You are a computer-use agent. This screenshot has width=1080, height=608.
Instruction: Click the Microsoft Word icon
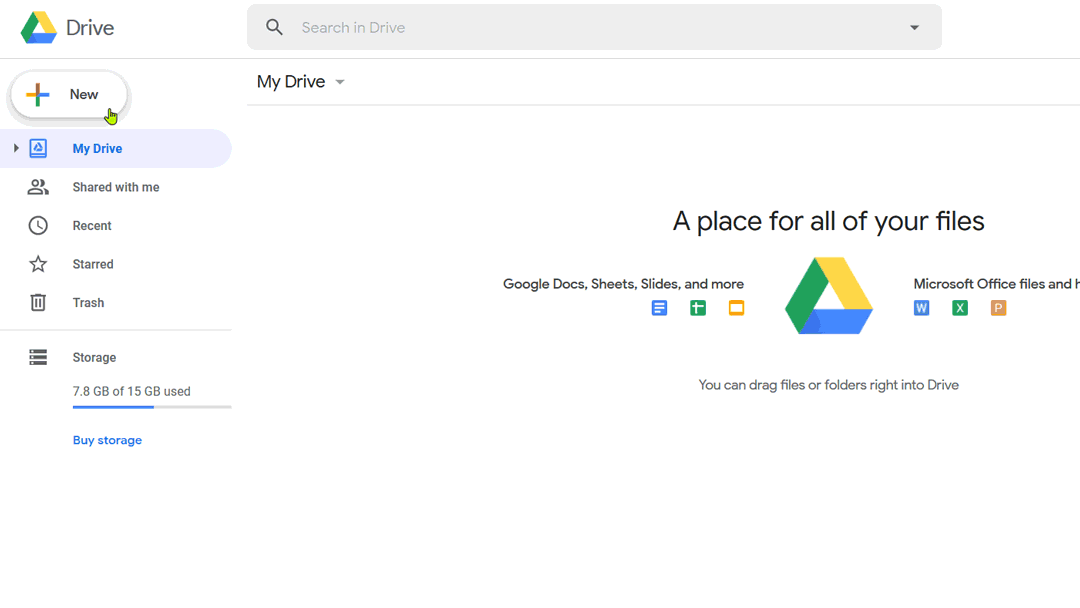click(920, 308)
